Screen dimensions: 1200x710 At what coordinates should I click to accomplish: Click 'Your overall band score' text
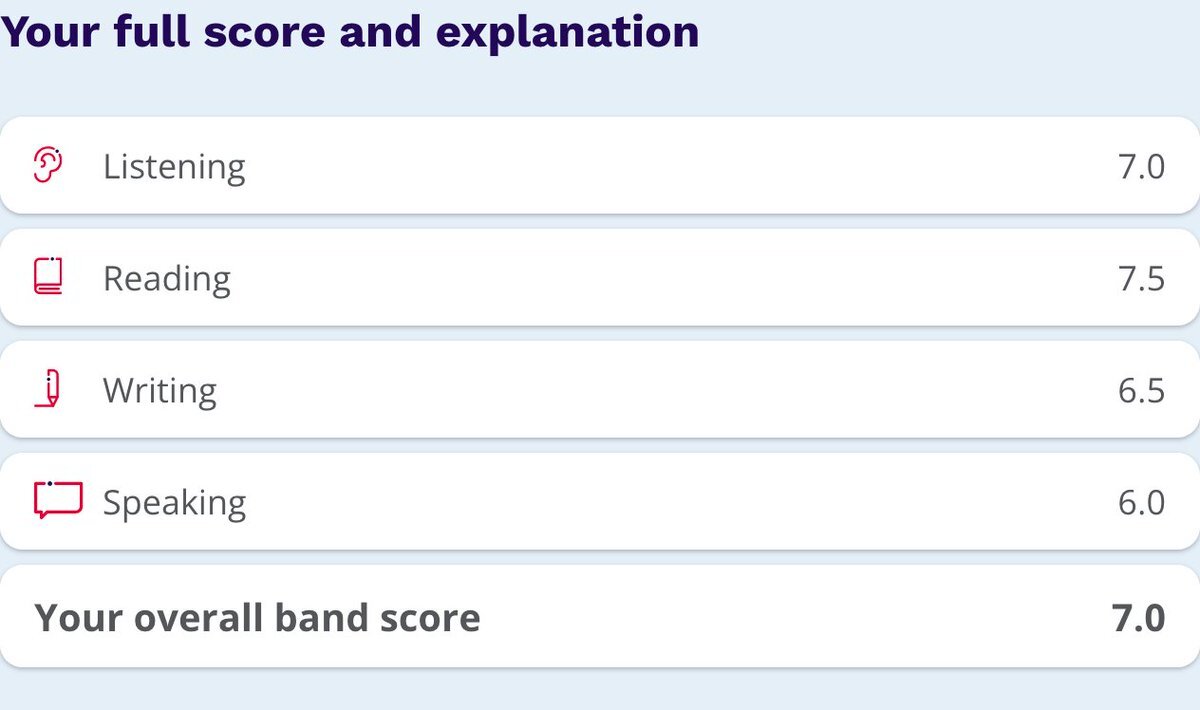point(258,618)
